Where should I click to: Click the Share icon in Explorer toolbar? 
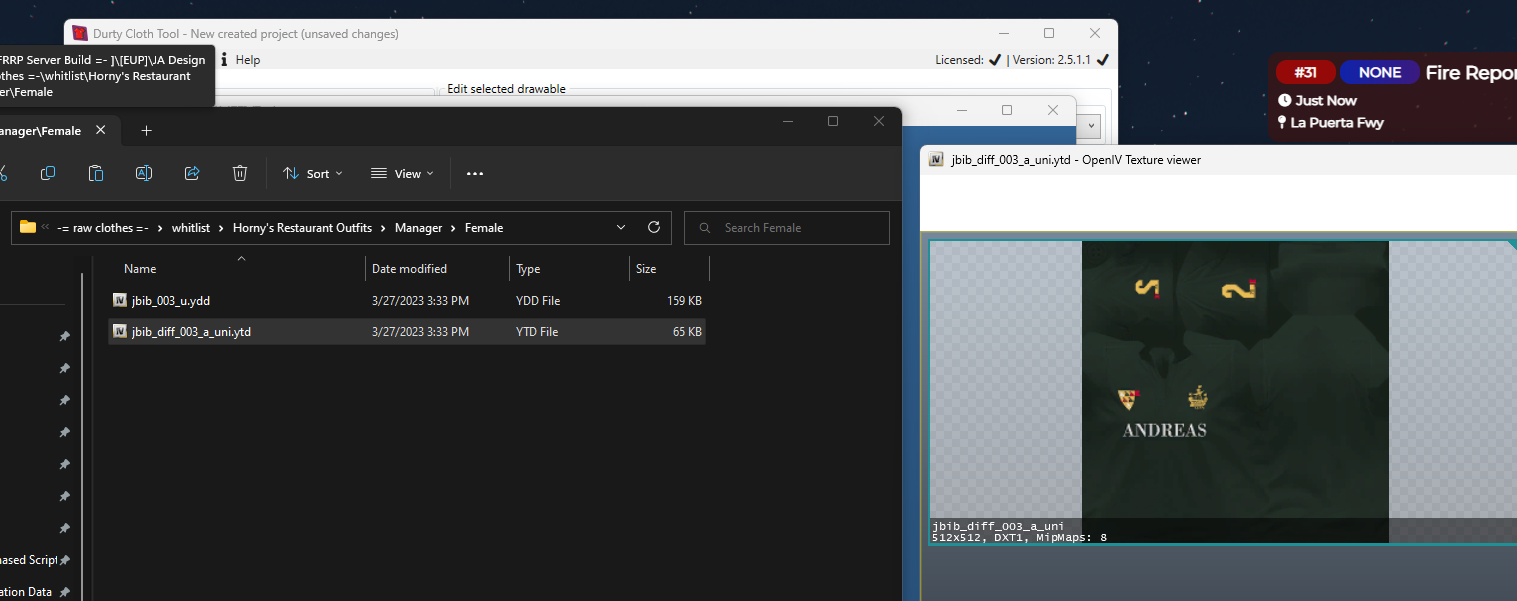192,173
